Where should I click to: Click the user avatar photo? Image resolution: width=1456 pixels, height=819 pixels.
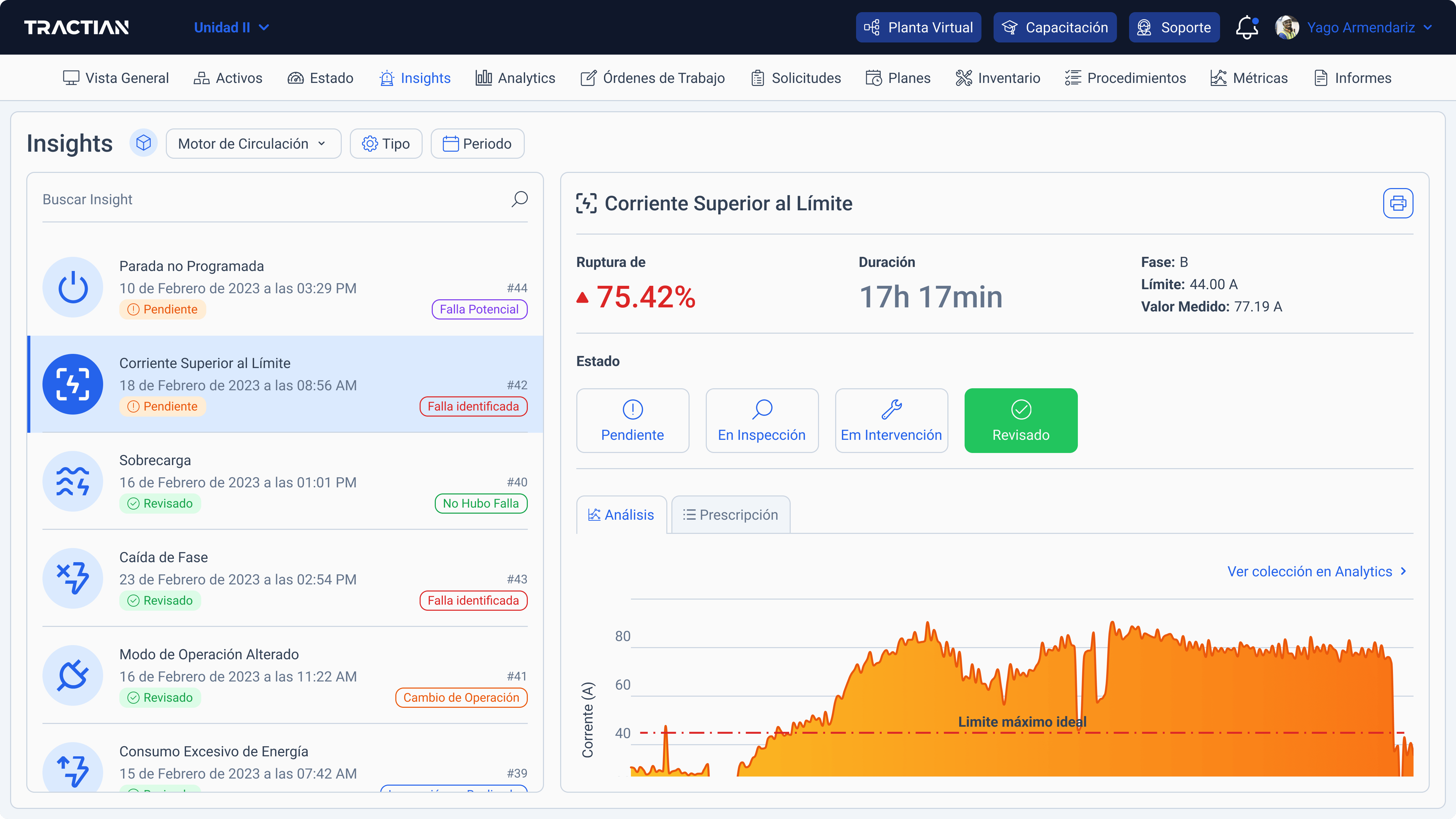1287,27
